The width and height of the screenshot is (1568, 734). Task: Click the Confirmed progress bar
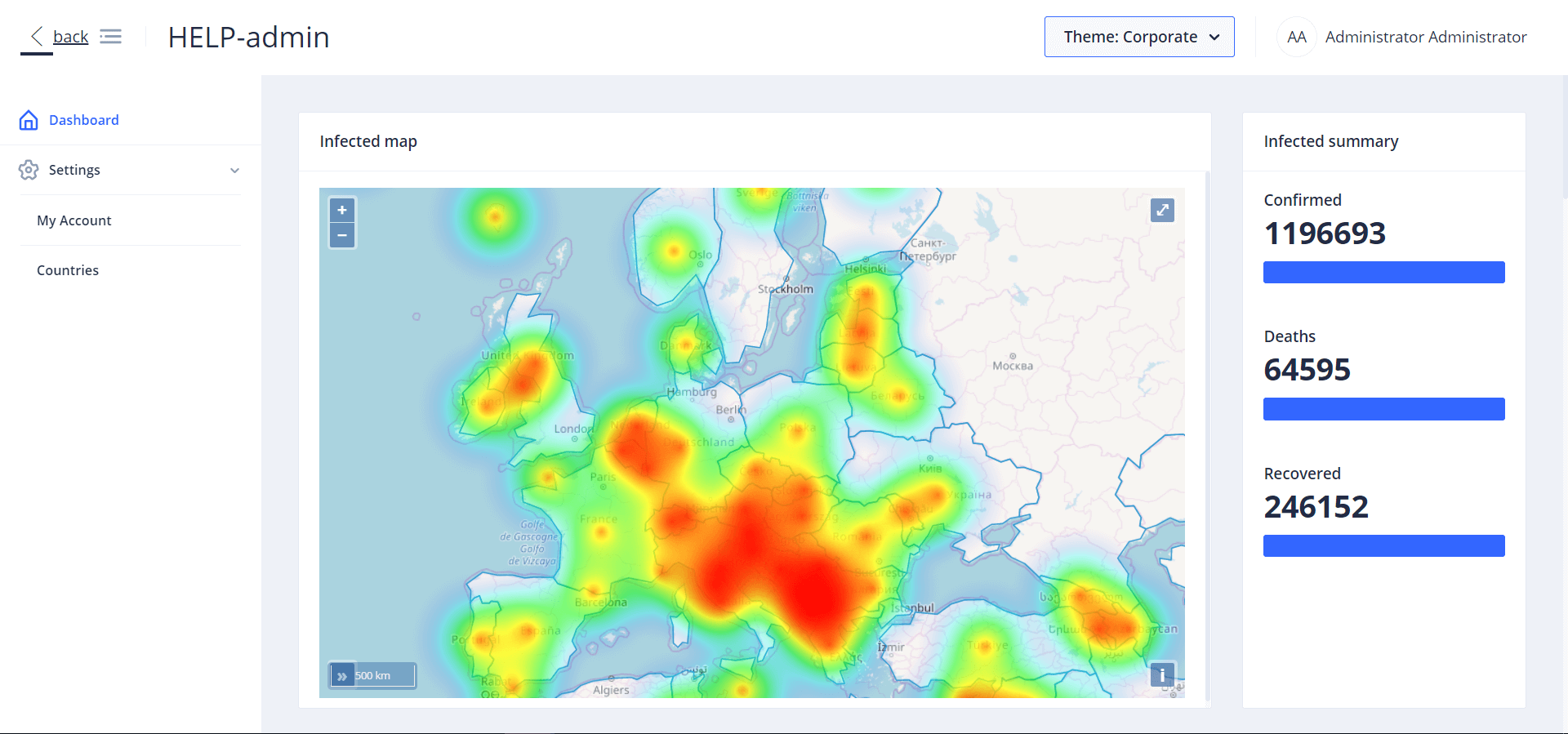coord(1383,272)
